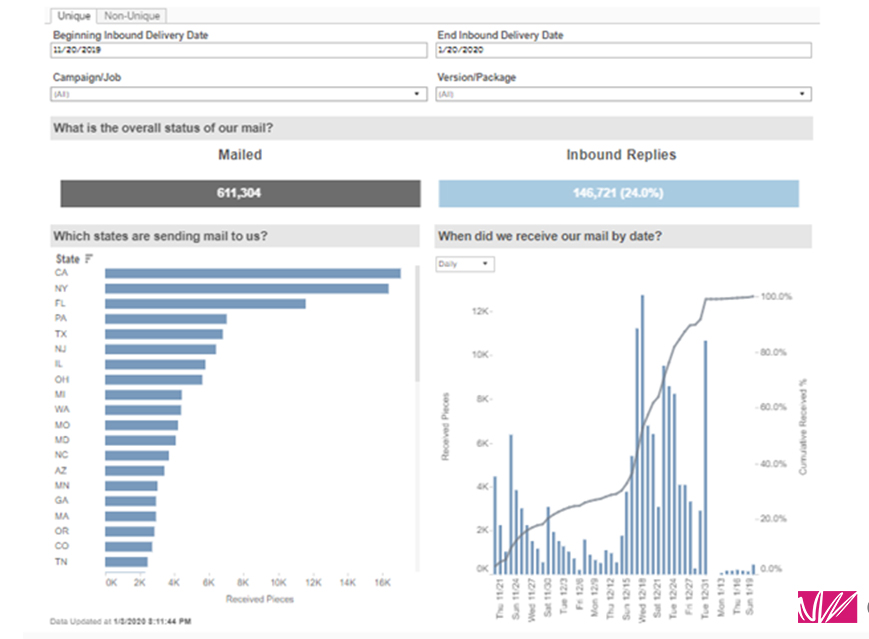Select the MO state bar

141,425
